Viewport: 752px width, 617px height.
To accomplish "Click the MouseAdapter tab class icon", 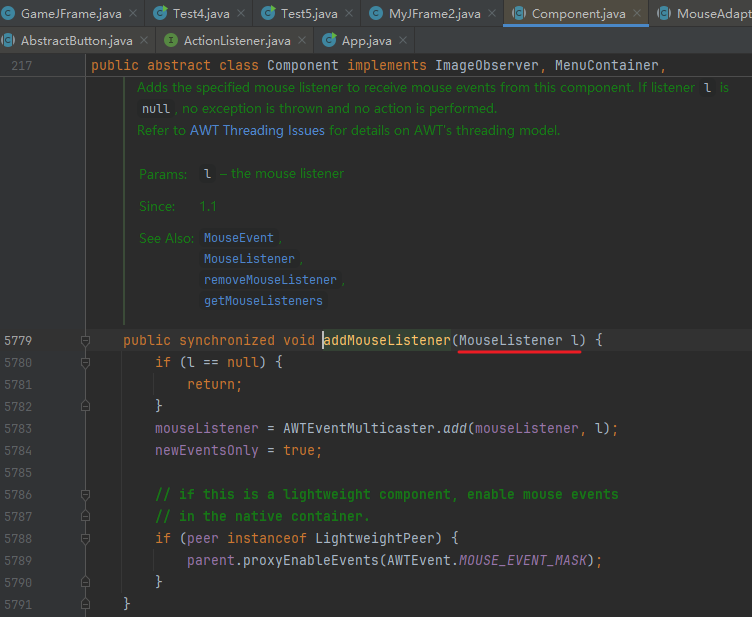I will pyautogui.click(x=664, y=13).
